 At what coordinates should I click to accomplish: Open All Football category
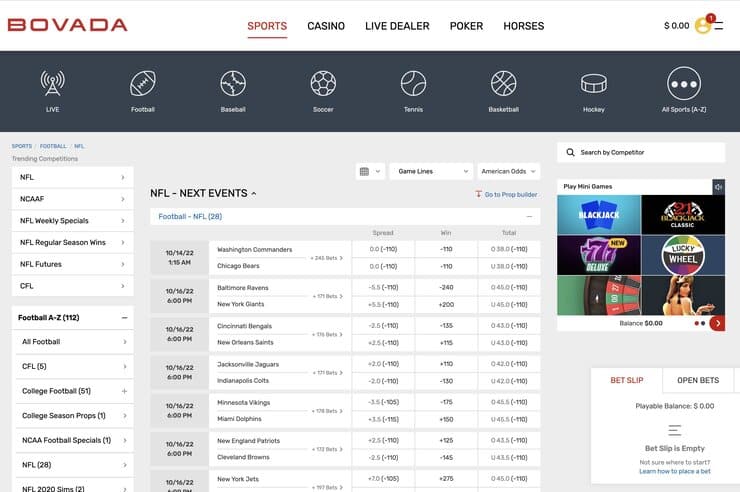point(75,342)
